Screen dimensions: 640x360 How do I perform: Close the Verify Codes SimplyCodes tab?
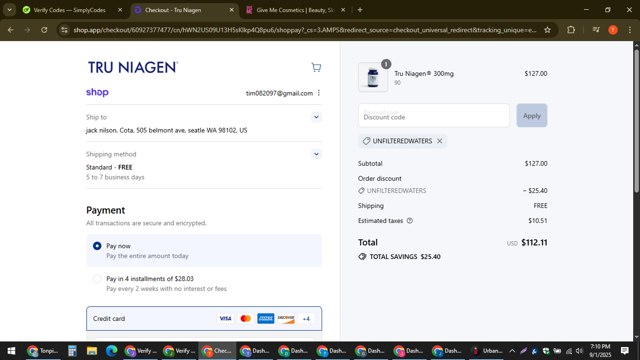pyautogui.click(x=120, y=10)
